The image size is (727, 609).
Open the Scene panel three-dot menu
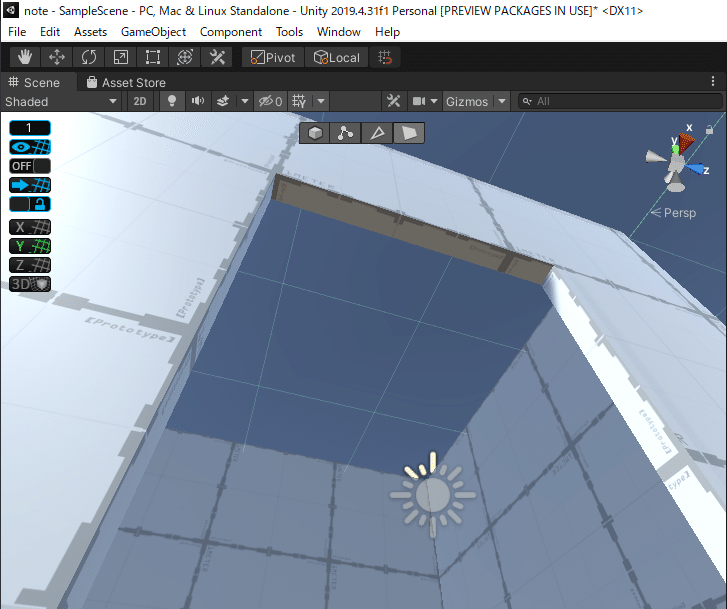pyautogui.click(x=713, y=81)
